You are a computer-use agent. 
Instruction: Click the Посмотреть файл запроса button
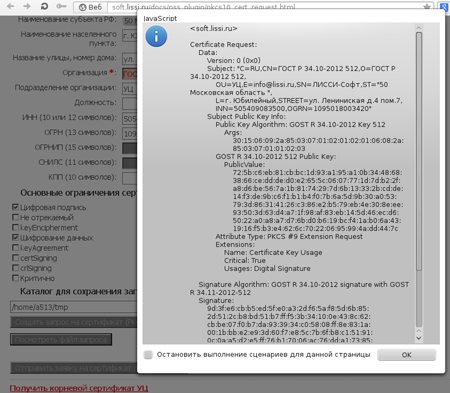(61, 340)
